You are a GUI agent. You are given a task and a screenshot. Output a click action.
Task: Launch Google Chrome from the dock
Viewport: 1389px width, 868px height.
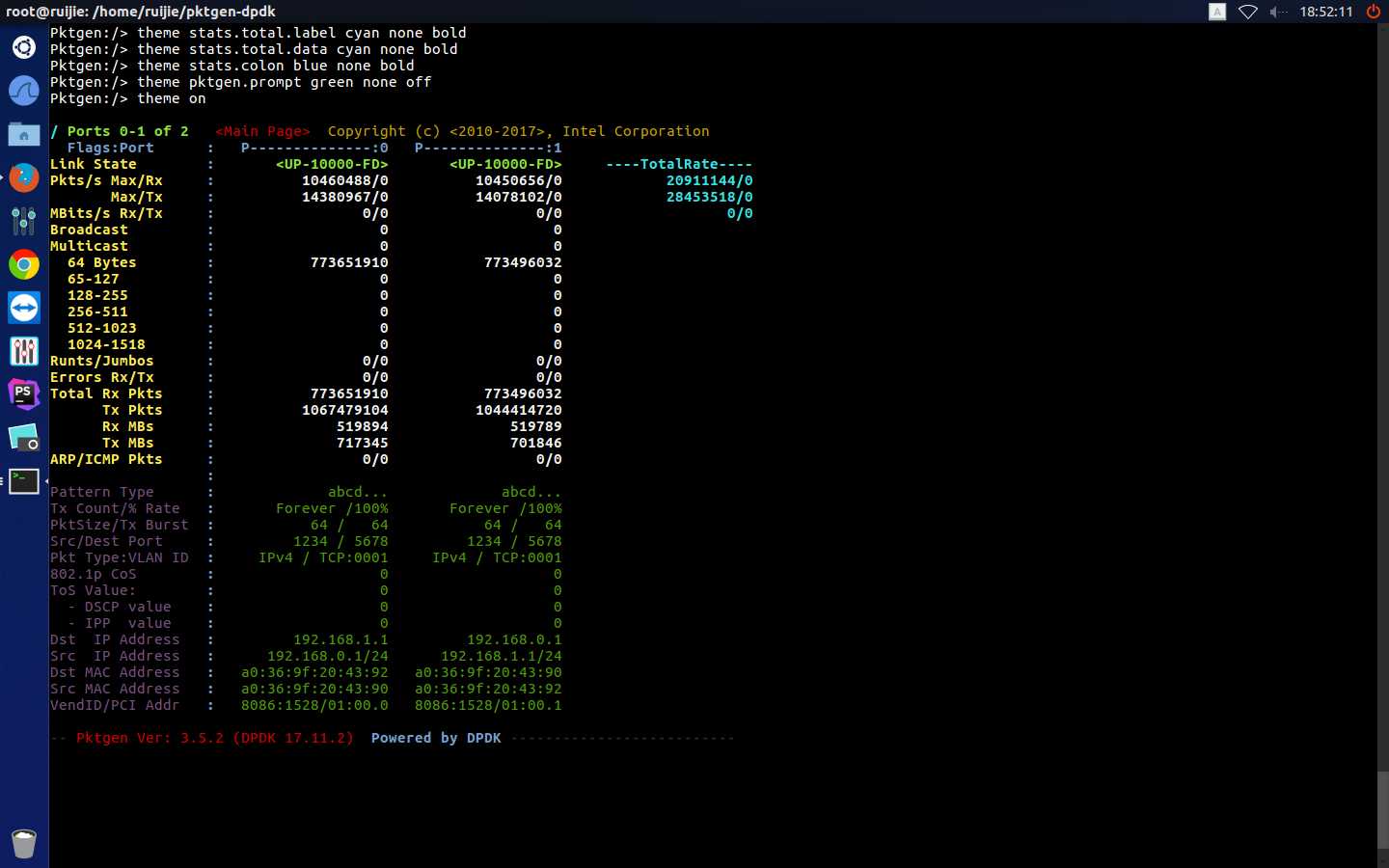tap(23, 264)
